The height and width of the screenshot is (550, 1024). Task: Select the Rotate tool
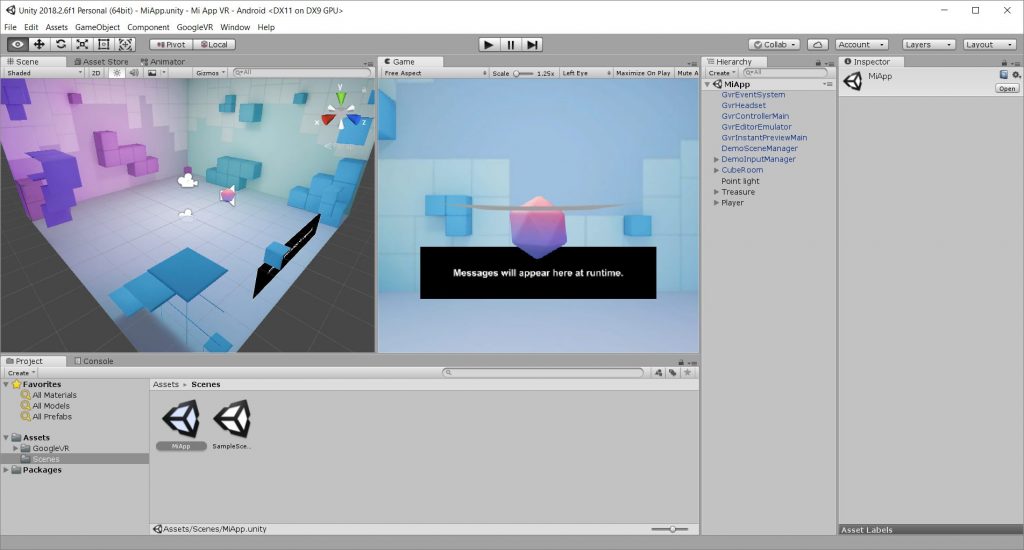point(61,44)
